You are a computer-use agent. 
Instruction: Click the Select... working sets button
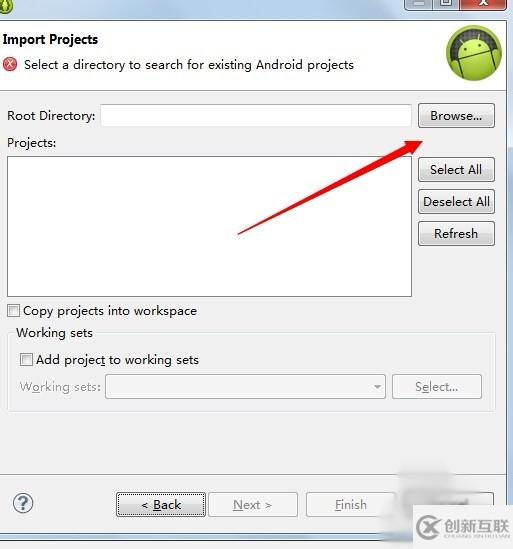437,387
